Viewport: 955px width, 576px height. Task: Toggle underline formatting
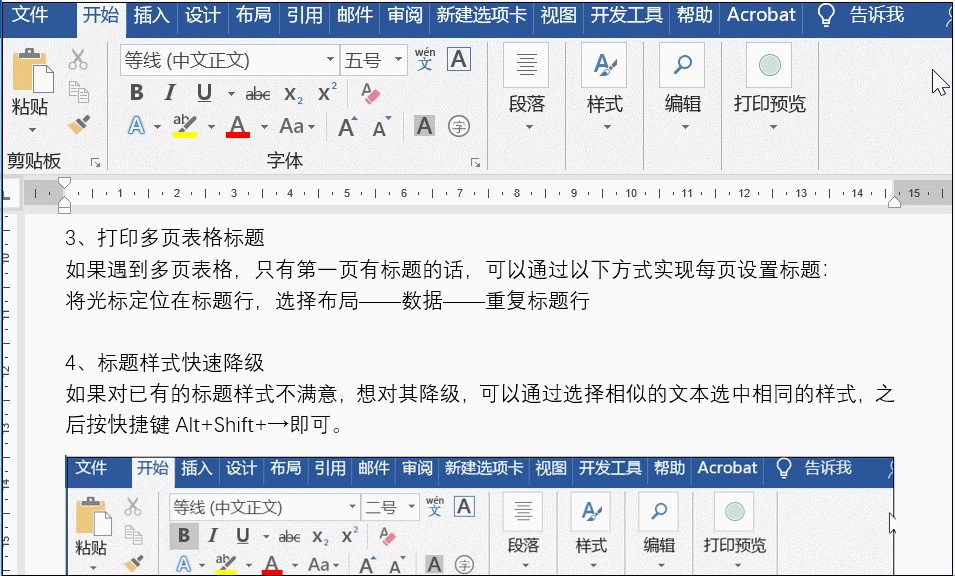click(x=203, y=92)
